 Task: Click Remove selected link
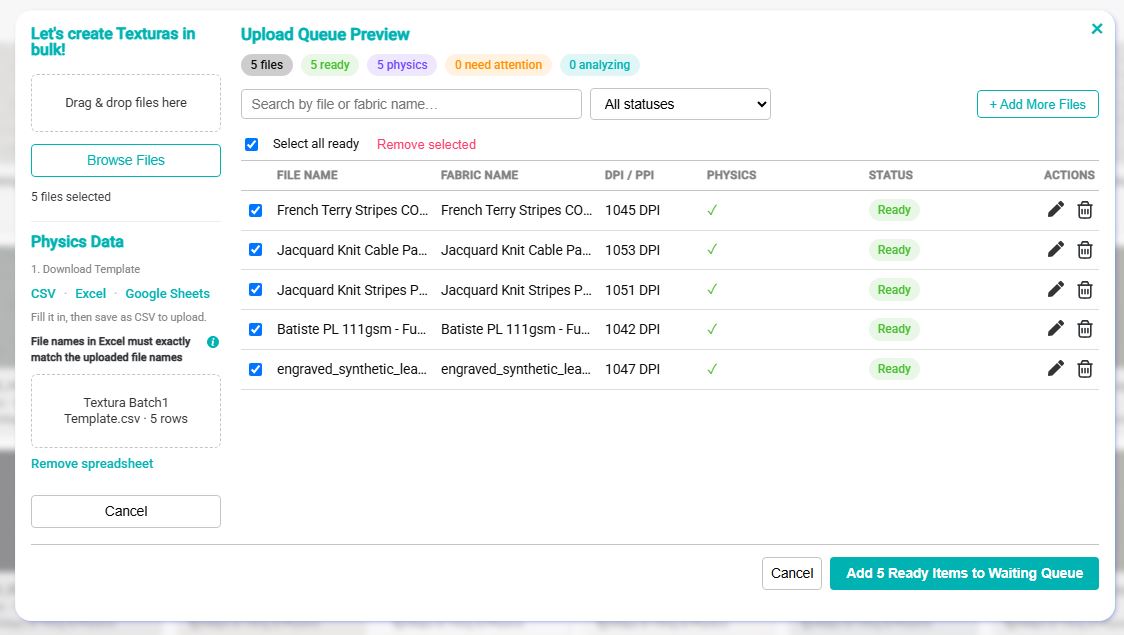pos(427,144)
